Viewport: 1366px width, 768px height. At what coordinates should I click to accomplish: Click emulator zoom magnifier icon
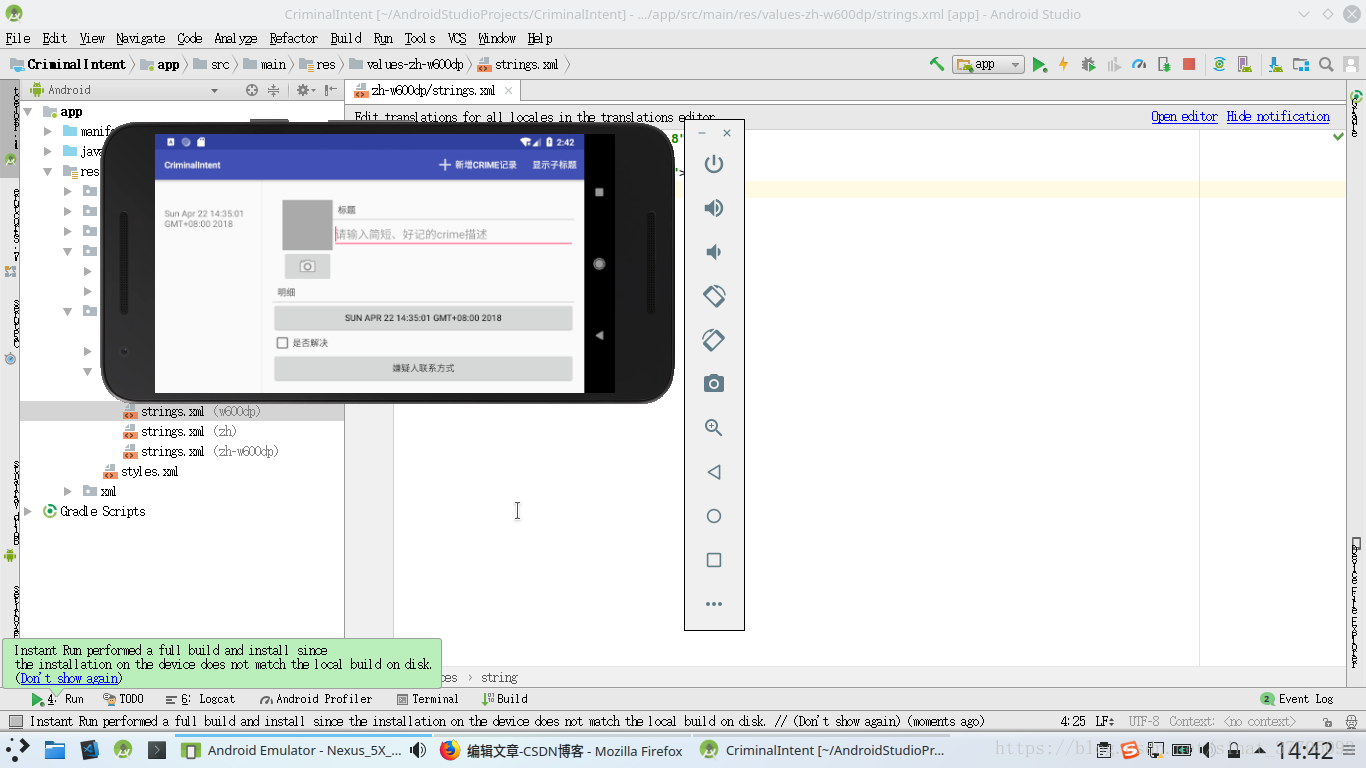714,428
